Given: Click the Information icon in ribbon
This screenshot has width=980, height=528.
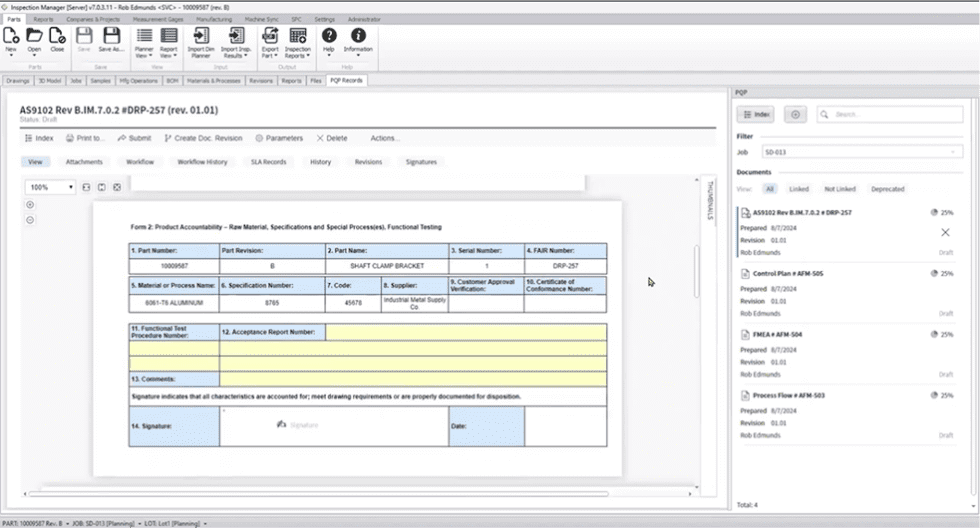Looking at the screenshot, I should pos(358,37).
